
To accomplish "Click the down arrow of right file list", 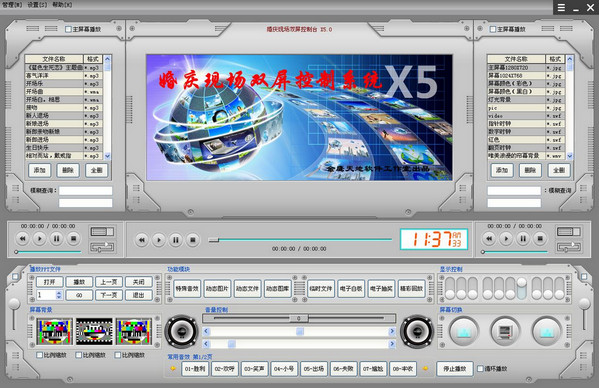I will pos(570,156).
